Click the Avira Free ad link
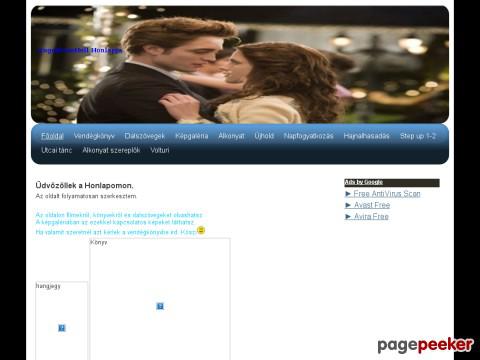 tap(367, 216)
